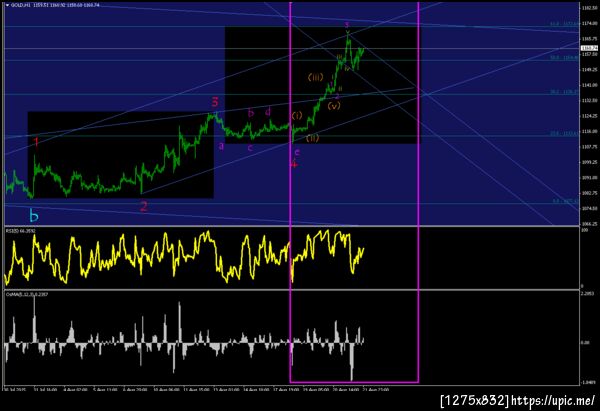600x411 pixels.
Task: Select the orange '(iii)' wave label
Action: tap(316, 77)
